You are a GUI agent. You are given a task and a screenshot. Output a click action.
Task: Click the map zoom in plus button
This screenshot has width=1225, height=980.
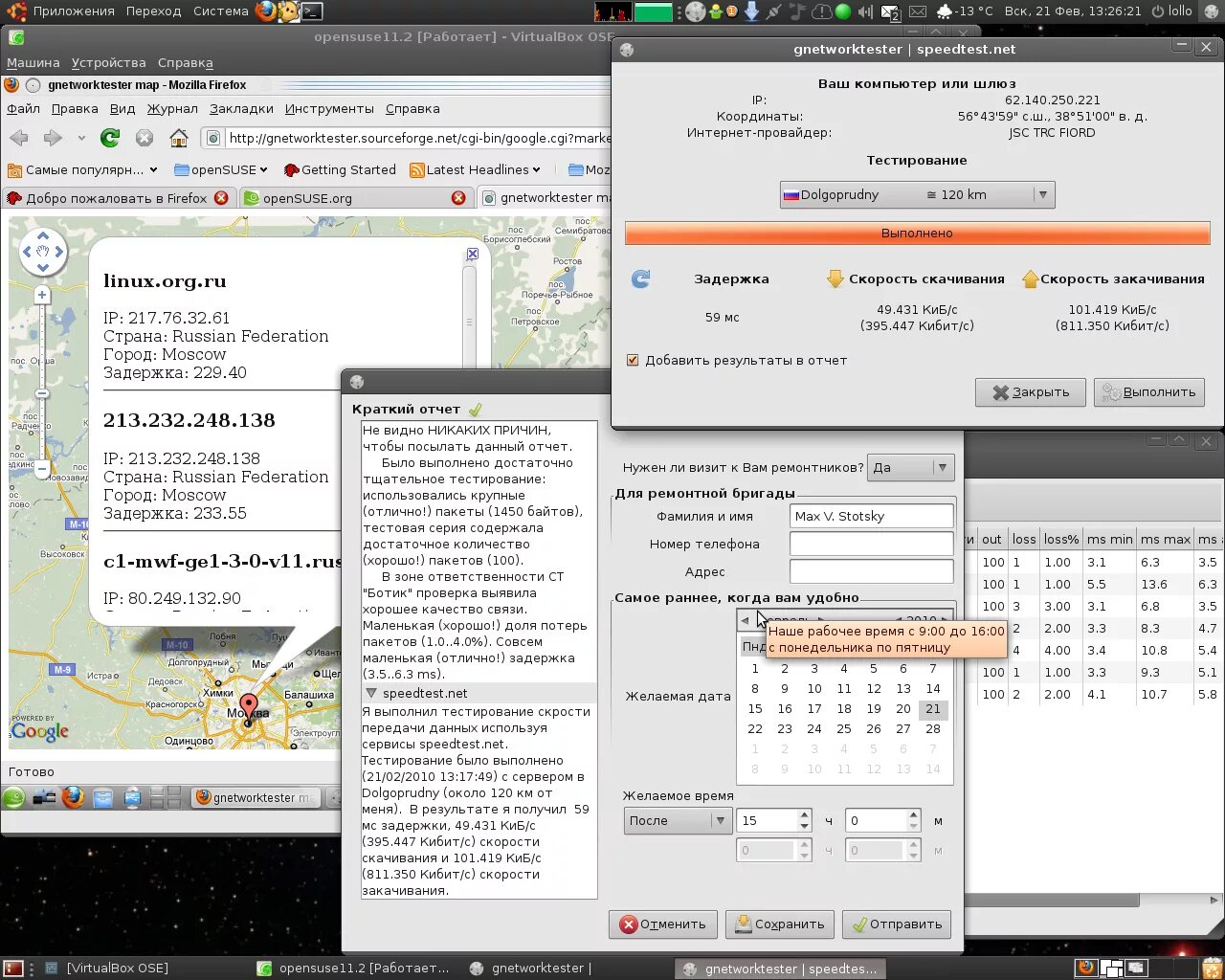(42, 296)
